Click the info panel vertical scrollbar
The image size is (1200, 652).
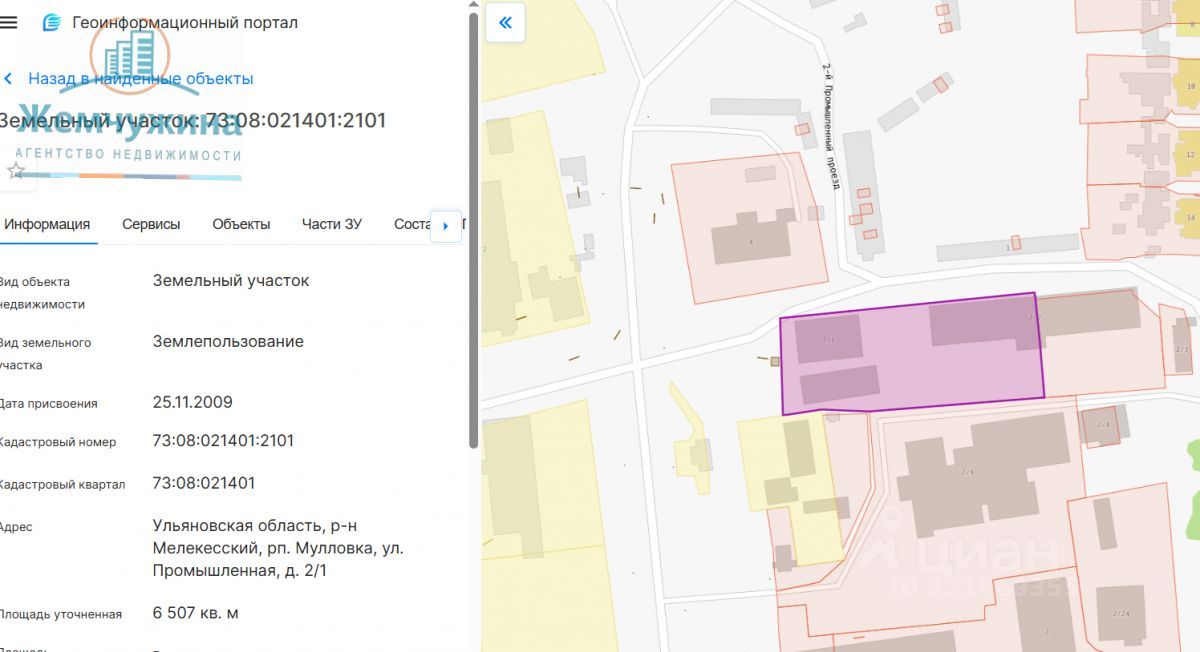473,230
